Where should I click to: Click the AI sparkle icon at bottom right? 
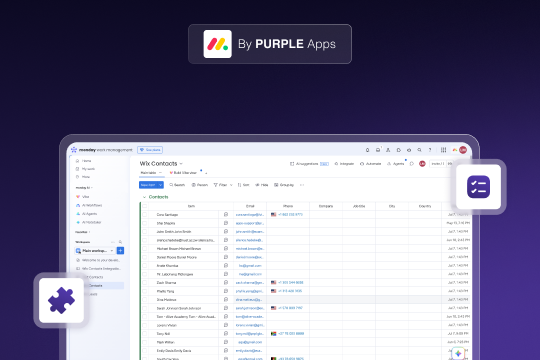(458, 353)
